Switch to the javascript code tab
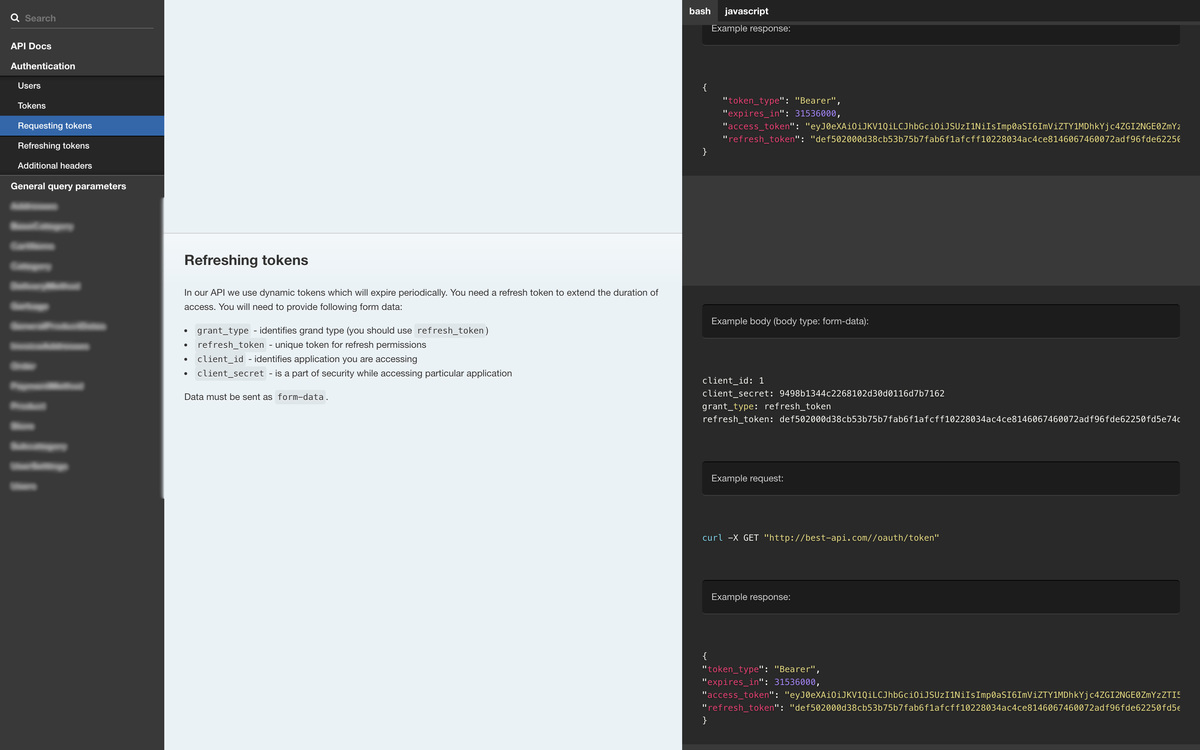Viewport: 1200px width, 750px height. tap(747, 11)
